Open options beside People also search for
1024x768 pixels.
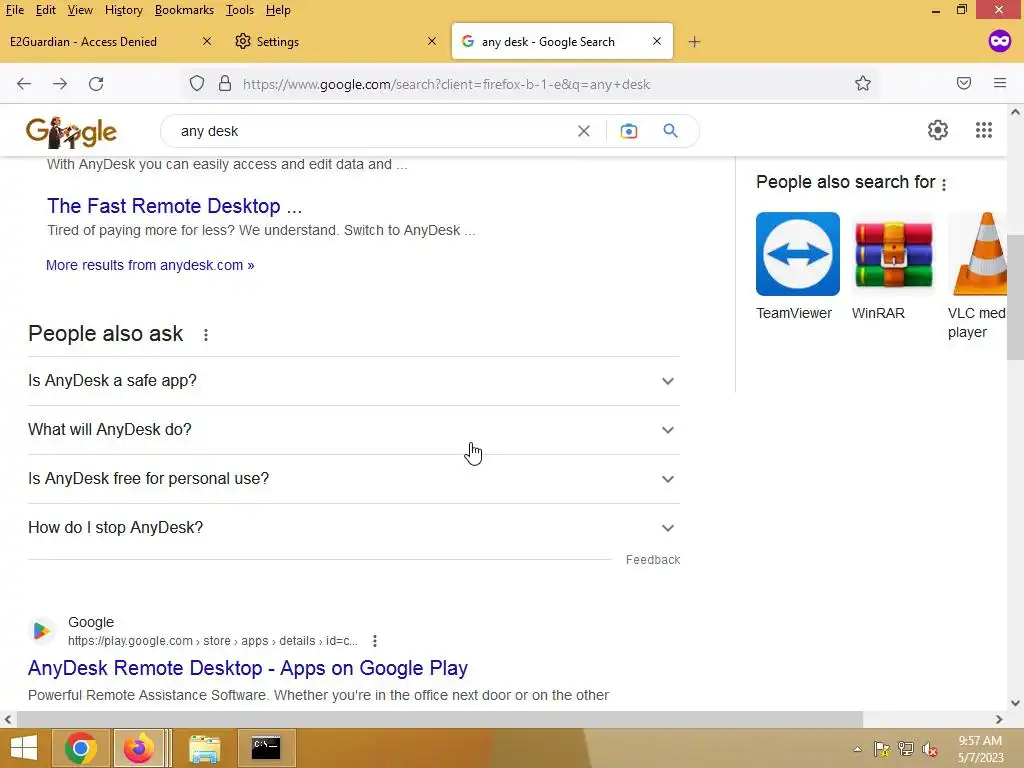click(x=944, y=184)
